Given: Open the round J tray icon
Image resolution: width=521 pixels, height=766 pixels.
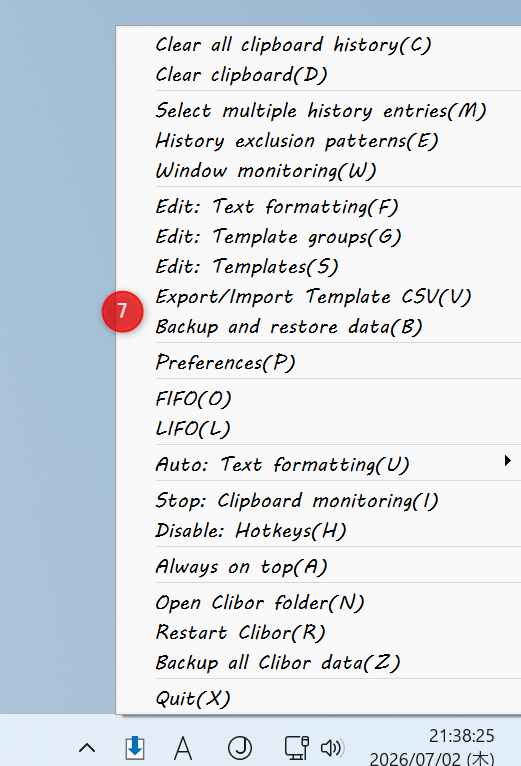Looking at the screenshot, I should 240,748.
